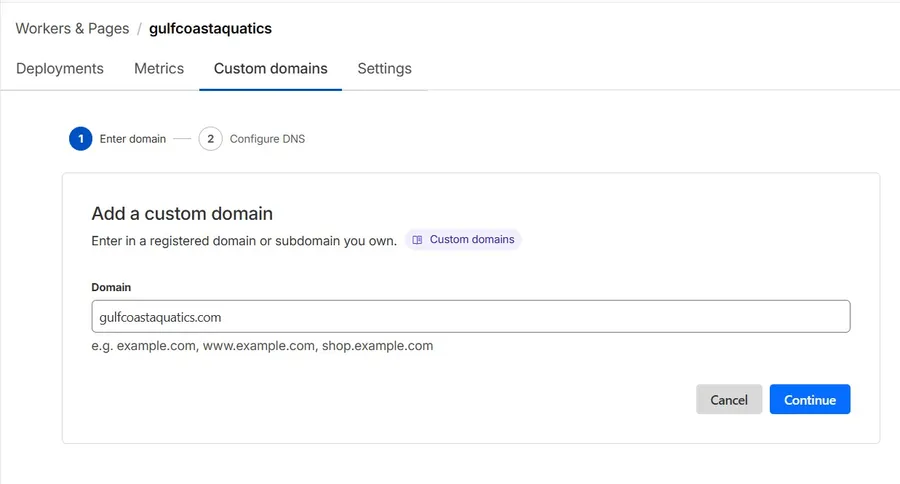Click the example.com hint text below field
This screenshot has width=900, height=484.
(x=262, y=346)
